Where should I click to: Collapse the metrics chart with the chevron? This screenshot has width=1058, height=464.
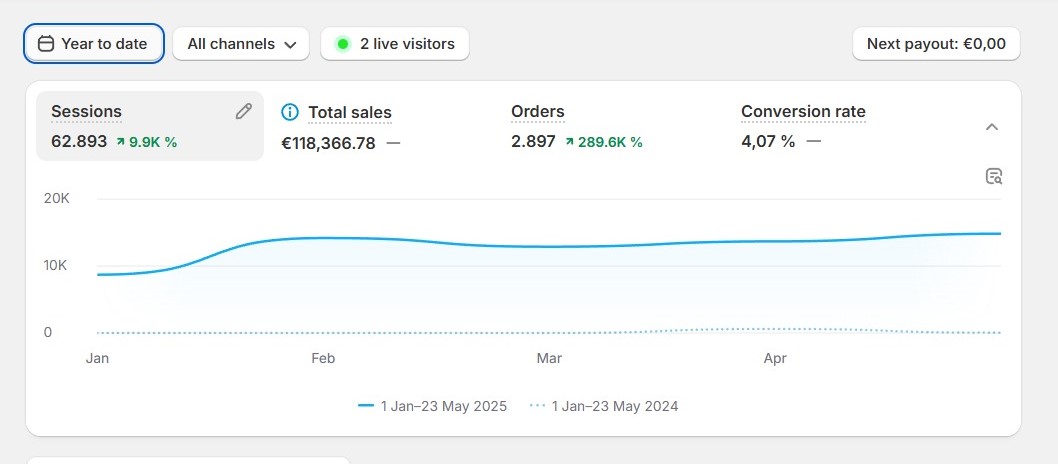(991, 127)
